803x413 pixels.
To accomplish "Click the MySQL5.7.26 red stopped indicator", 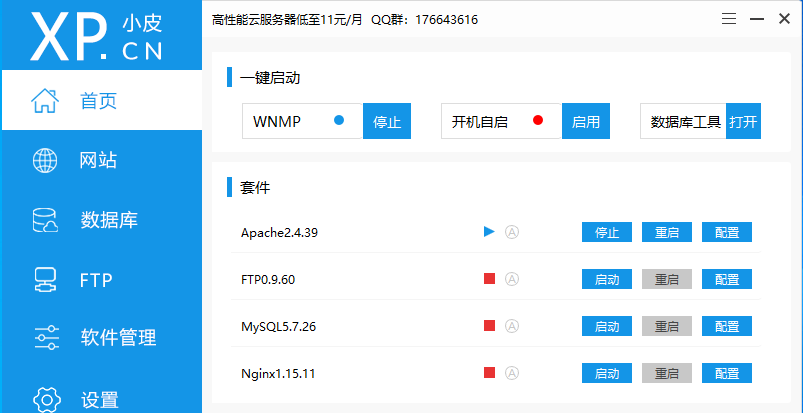I will 490,326.
